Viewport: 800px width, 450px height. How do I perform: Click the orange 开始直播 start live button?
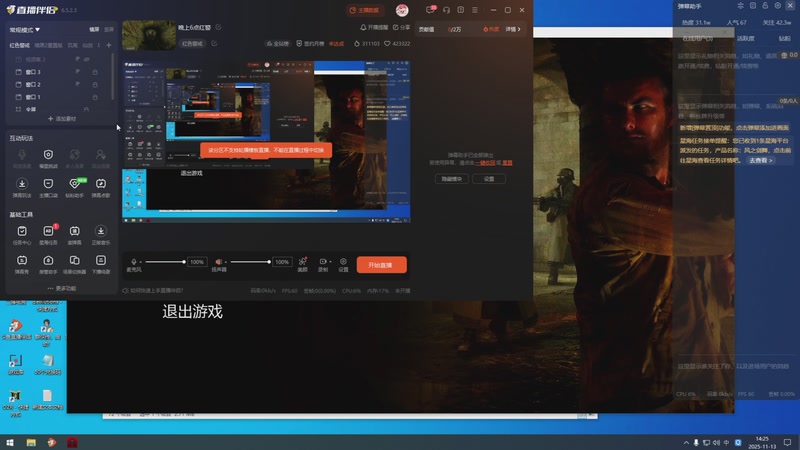[381, 265]
